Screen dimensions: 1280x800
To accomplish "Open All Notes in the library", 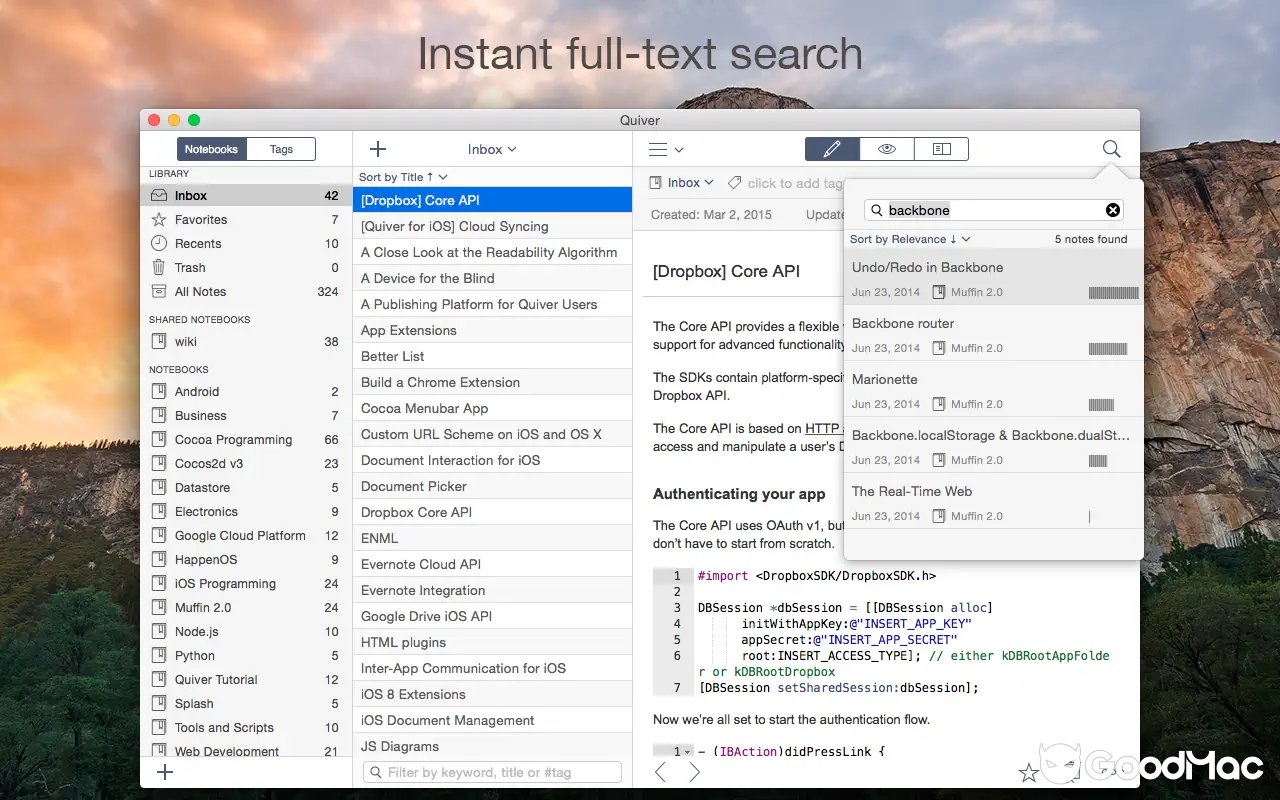I will coord(246,292).
